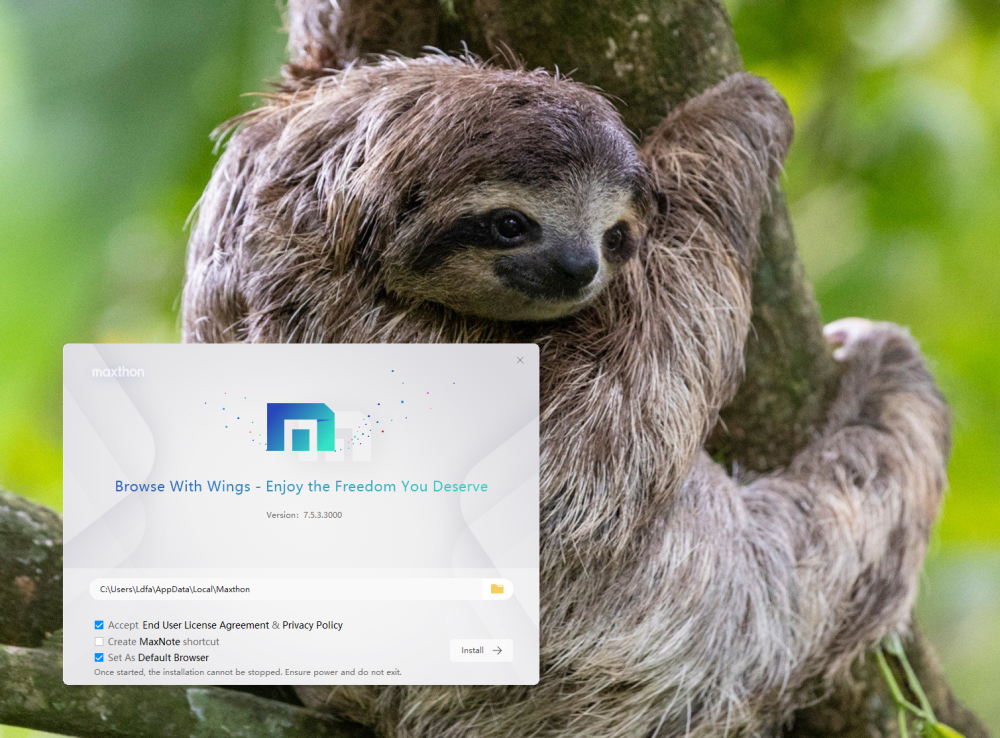Screen dimensions: 1000x738
Task: Click the Browse With Wings slogan text
Action: [x=301, y=487]
